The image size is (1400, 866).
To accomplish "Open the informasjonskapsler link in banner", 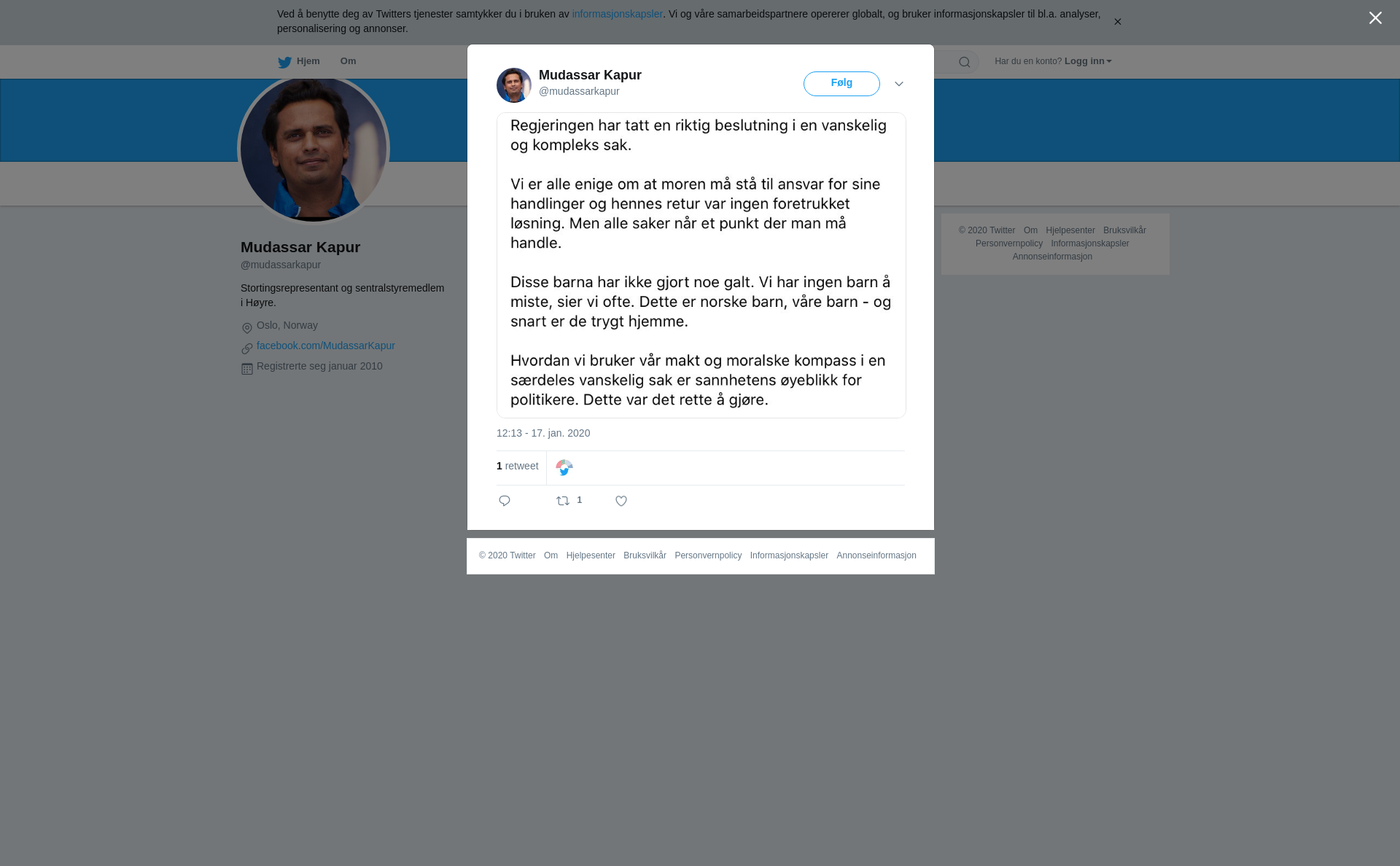I will click(x=617, y=14).
